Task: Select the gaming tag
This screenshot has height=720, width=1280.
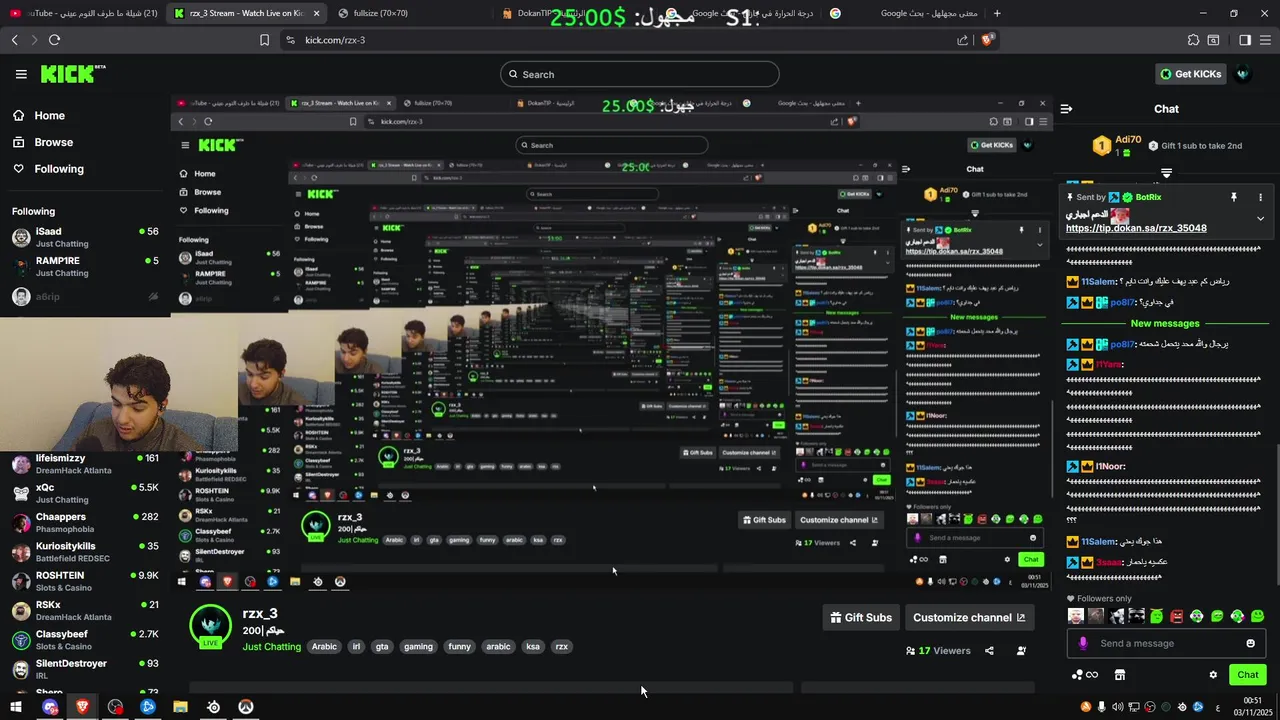Action: click(418, 647)
